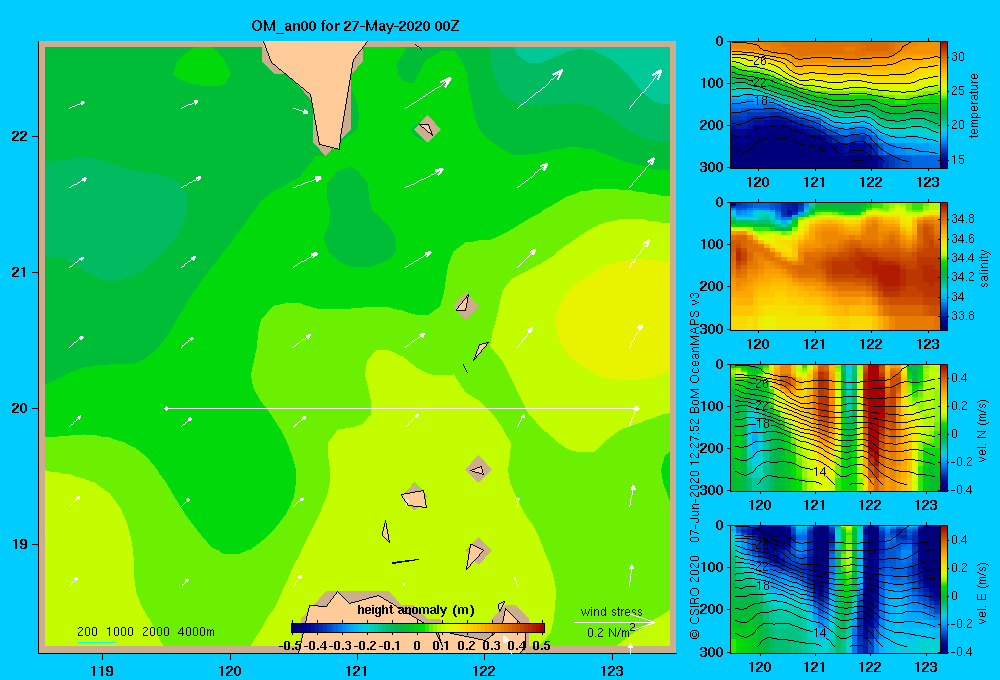Click the vel. E color scale bar
The height and width of the screenshot is (680, 1000).
pyautogui.click(x=944, y=589)
